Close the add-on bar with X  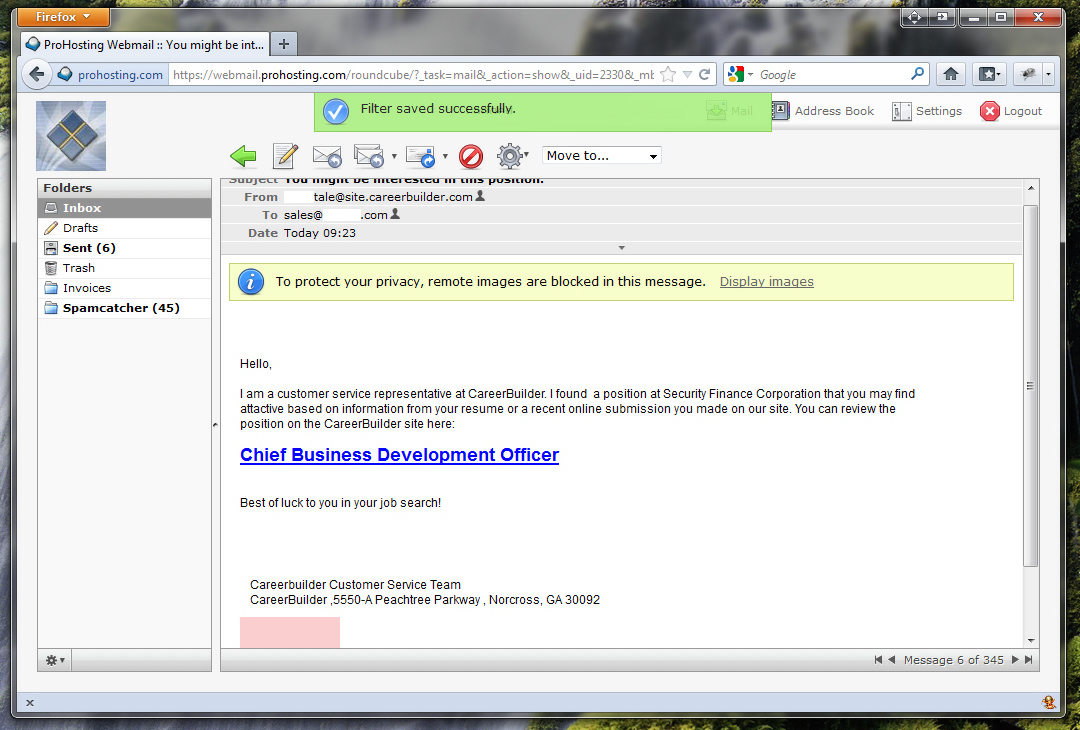[30, 703]
